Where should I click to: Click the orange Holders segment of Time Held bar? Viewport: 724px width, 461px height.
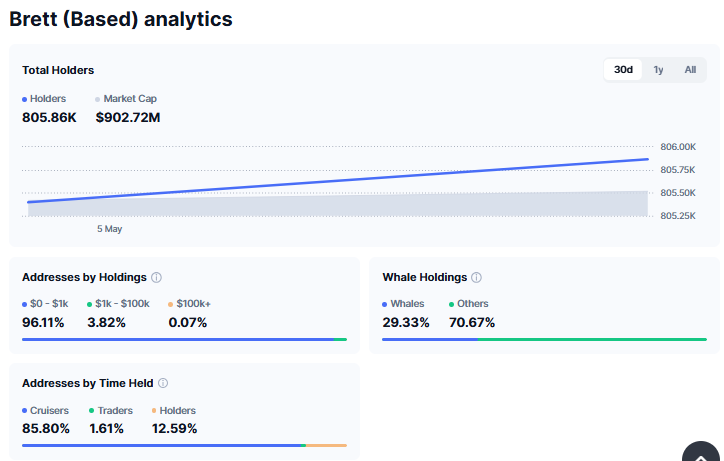pyautogui.click(x=326, y=445)
